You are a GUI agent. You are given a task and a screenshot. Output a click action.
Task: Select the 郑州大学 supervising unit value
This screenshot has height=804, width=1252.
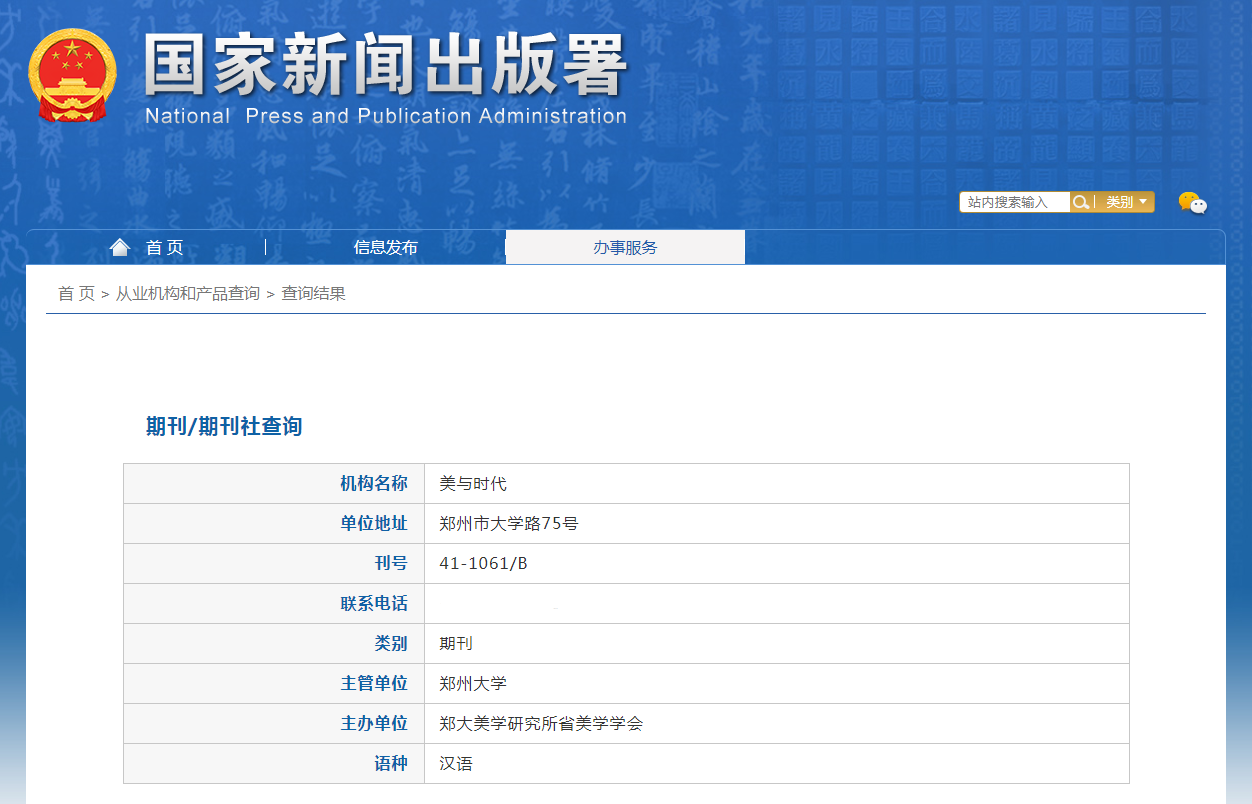pos(473,684)
